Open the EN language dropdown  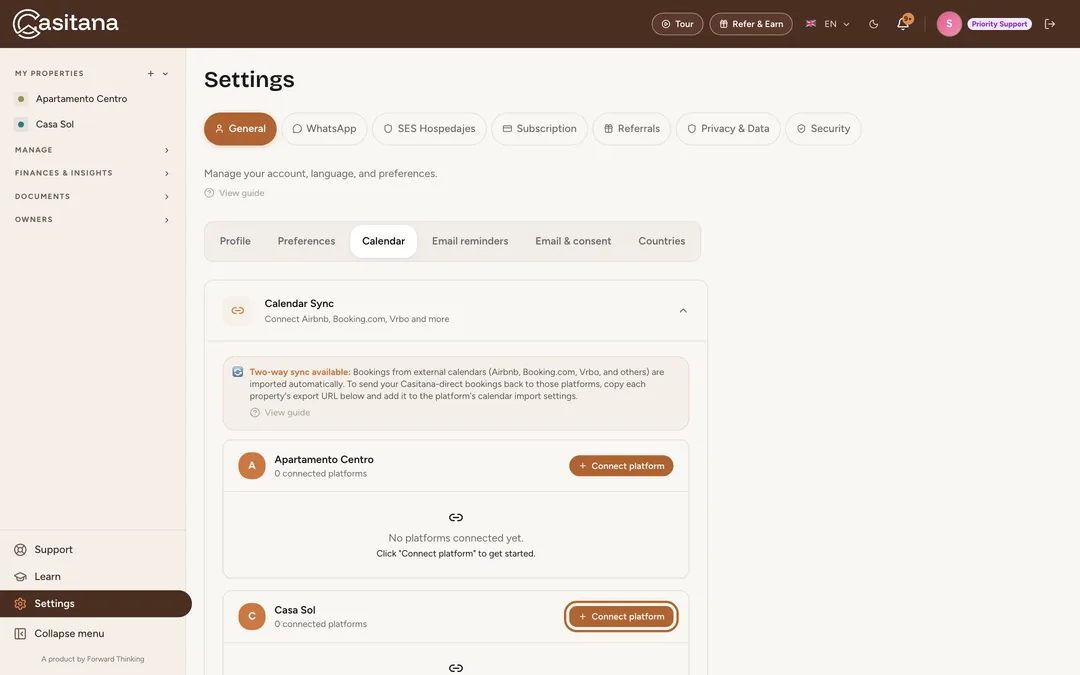click(828, 24)
